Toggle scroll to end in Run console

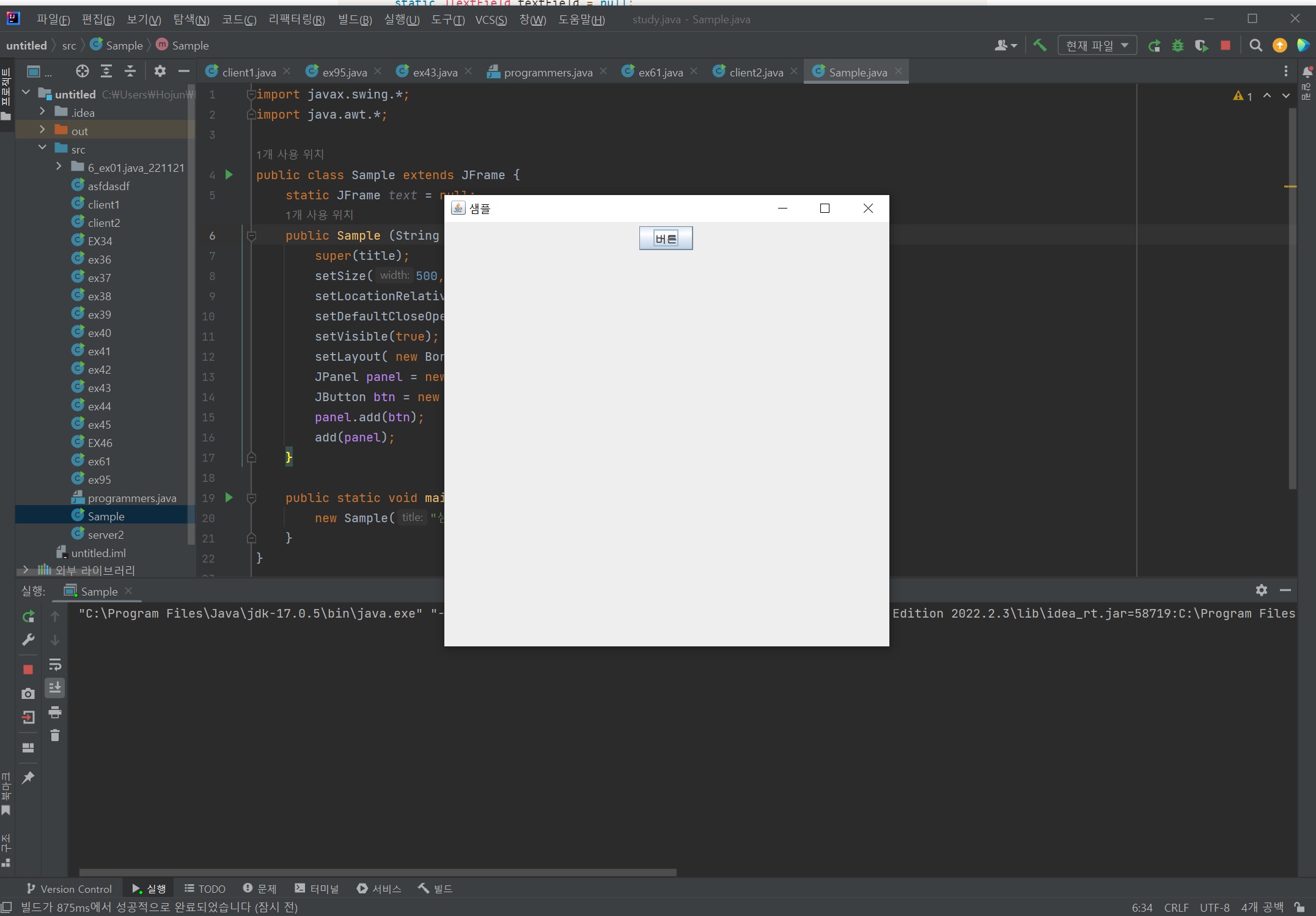pos(55,688)
